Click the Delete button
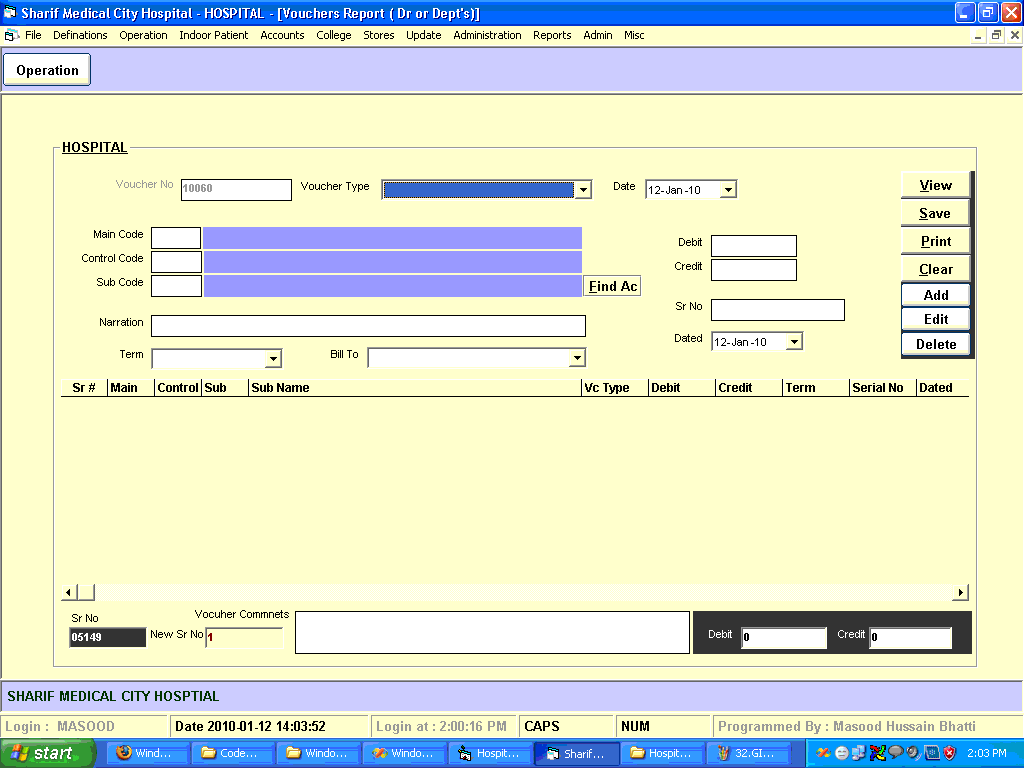Viewport: 1024px width, 768px height. 935,344
